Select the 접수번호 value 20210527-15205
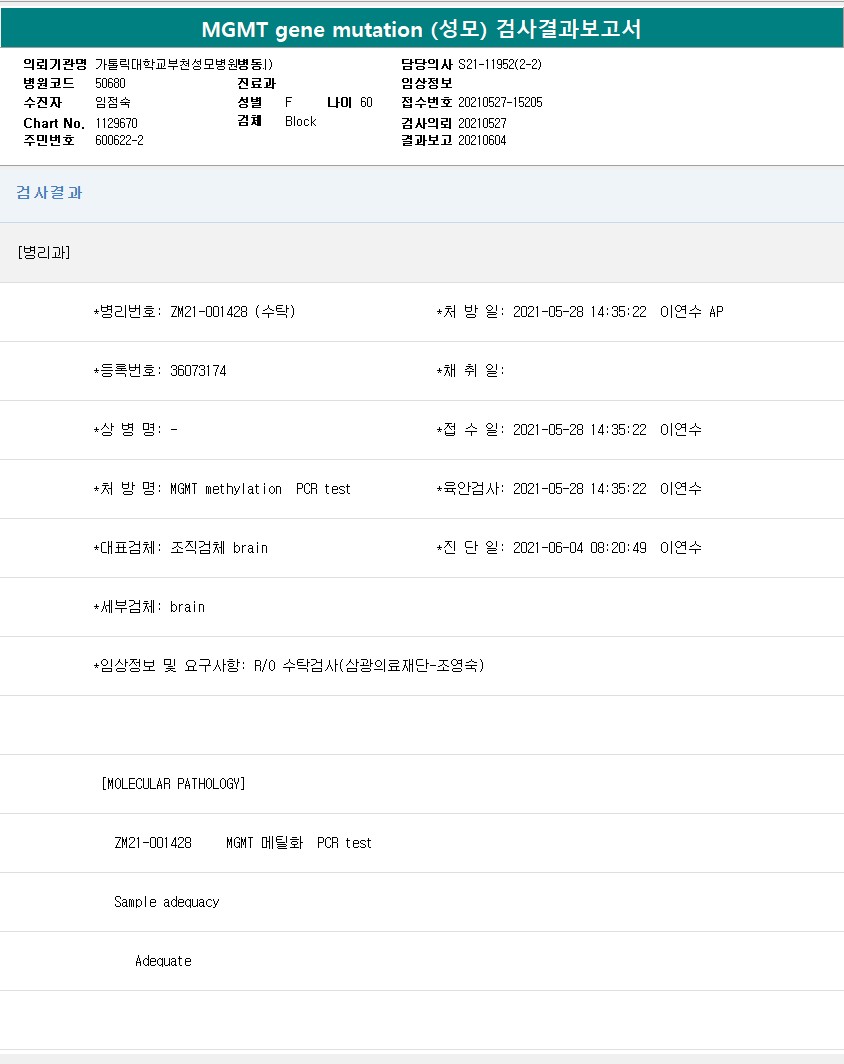 click(500, 103)
